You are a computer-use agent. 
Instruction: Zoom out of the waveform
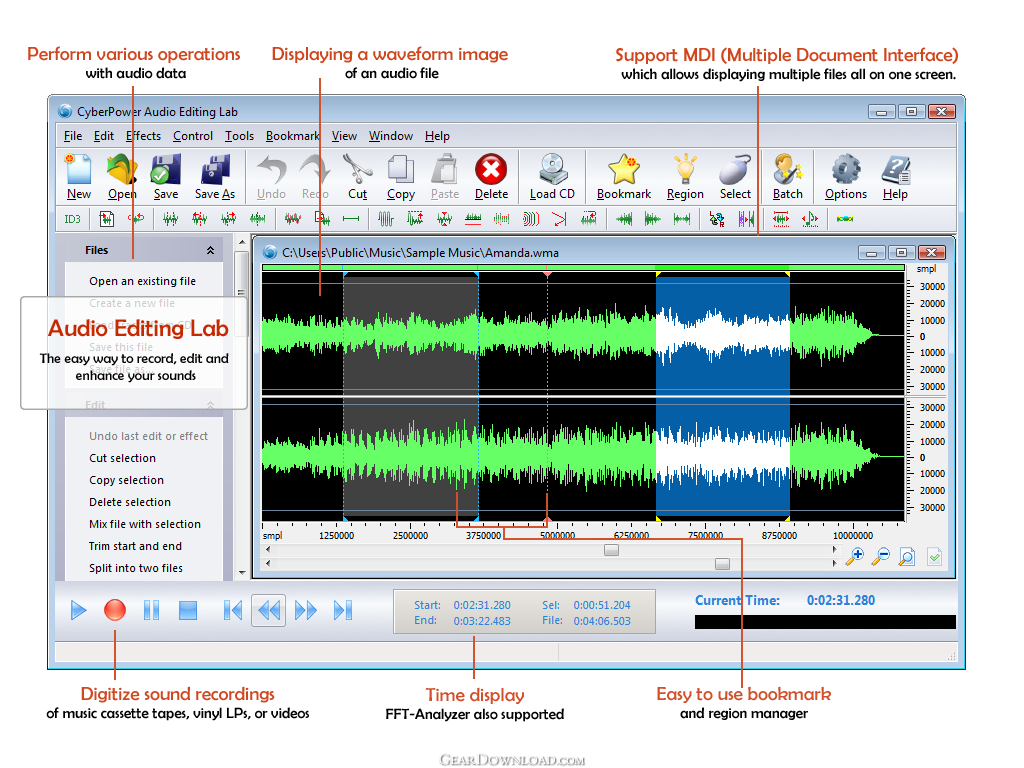(x=881, y=556)
